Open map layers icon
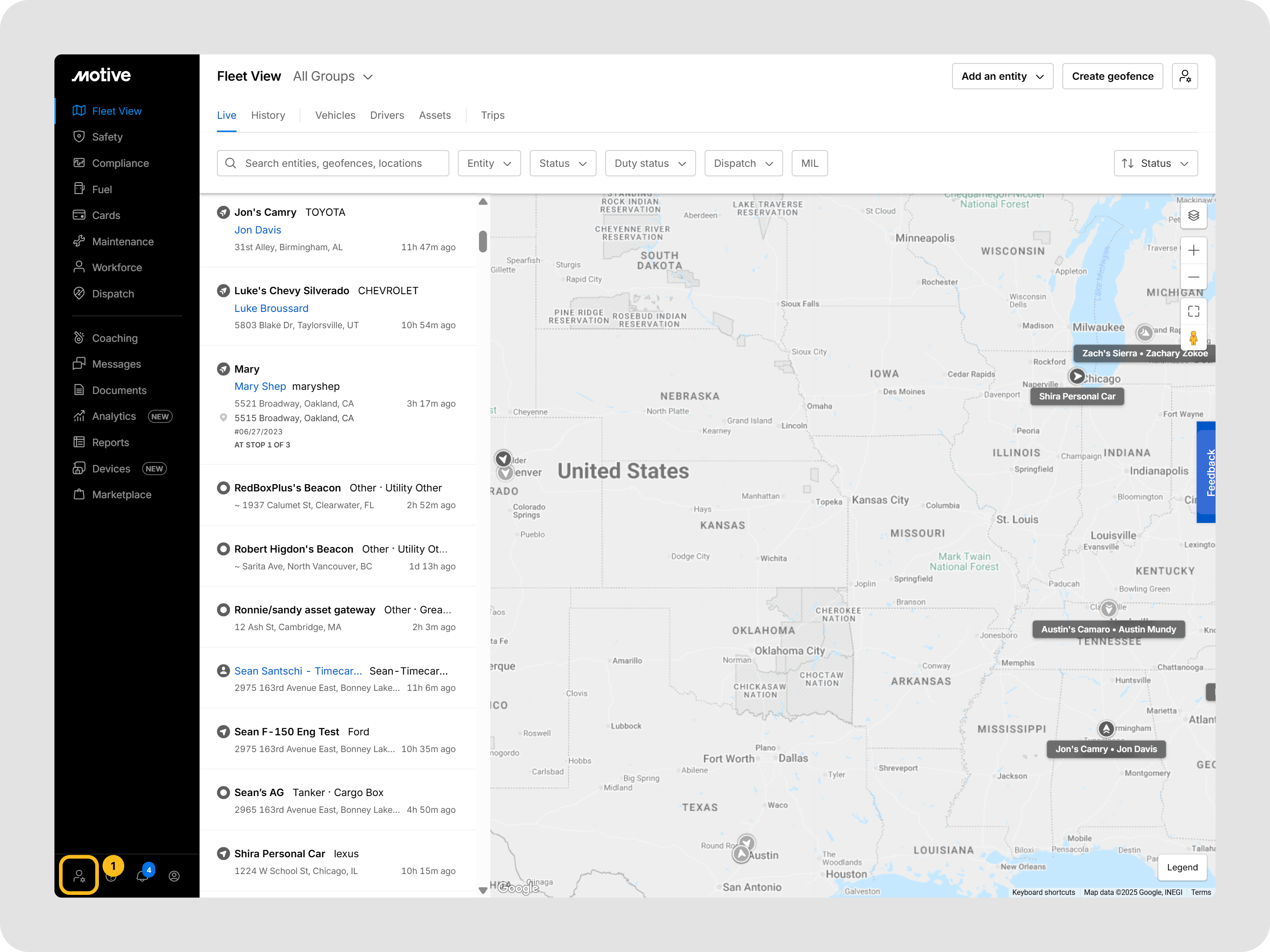This screenshot has width=1270, height=952. coord(1193,216)
